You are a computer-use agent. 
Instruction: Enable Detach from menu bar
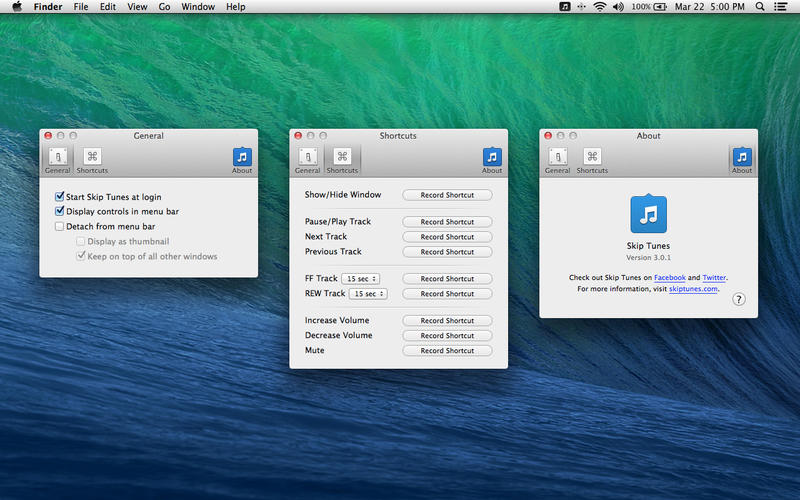coord(60,226)
